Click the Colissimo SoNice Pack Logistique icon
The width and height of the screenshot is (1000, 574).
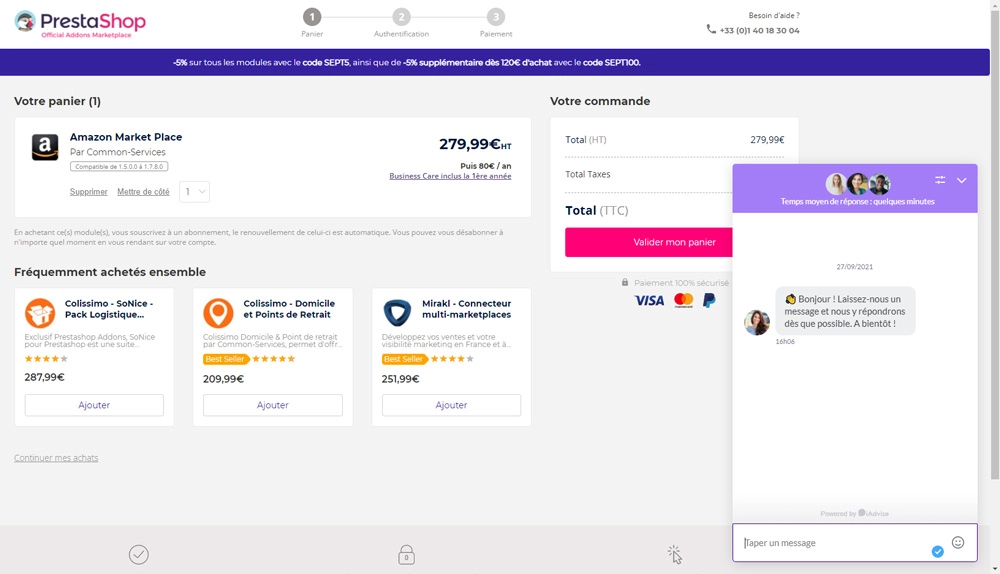coord(40,313)
